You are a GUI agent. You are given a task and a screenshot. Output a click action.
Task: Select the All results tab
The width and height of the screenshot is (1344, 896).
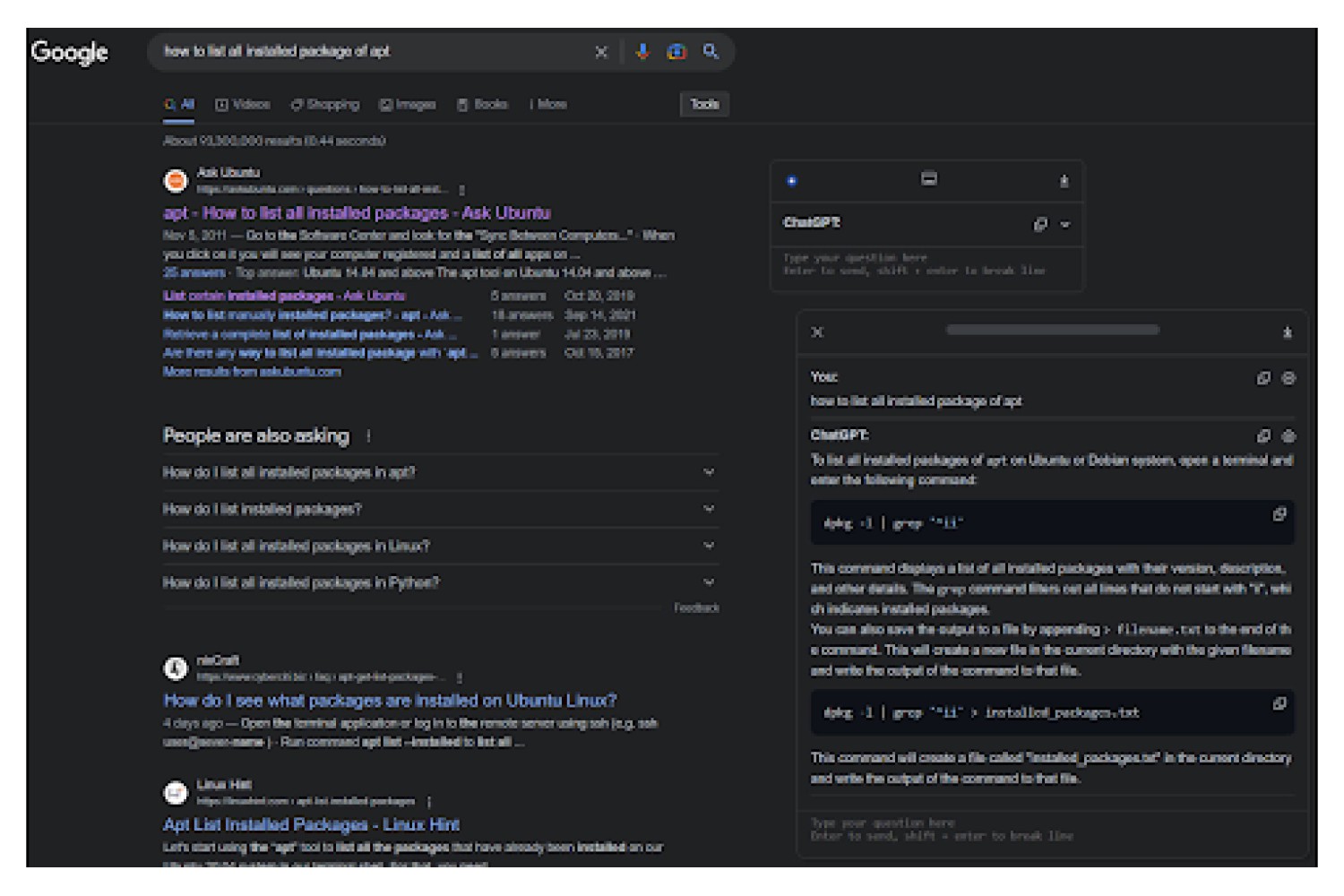click(x=179, y=105)
